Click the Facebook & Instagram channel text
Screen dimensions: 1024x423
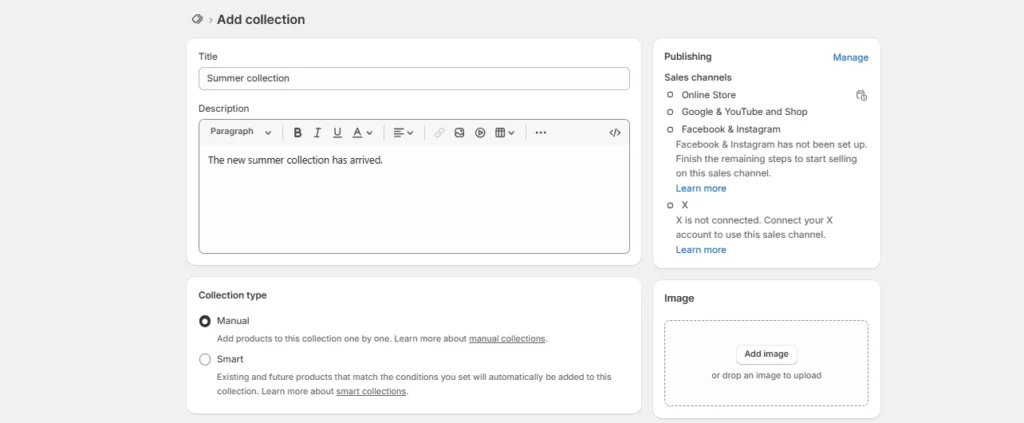731,129
